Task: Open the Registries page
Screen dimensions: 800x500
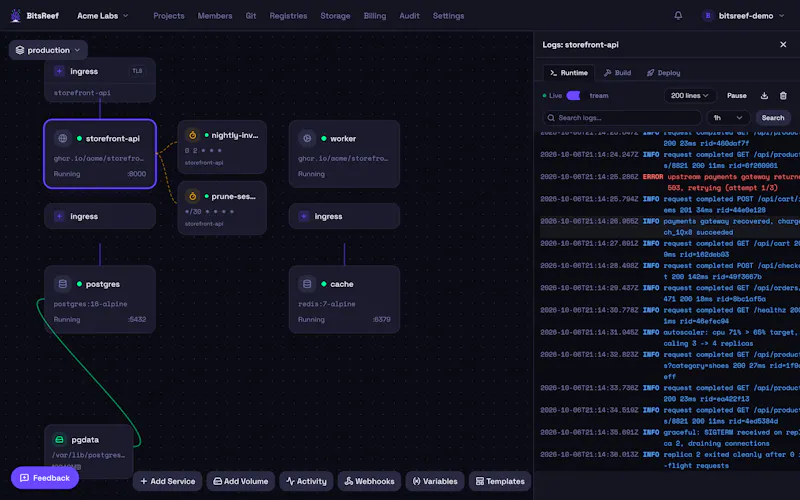Action: click(288, 16)
